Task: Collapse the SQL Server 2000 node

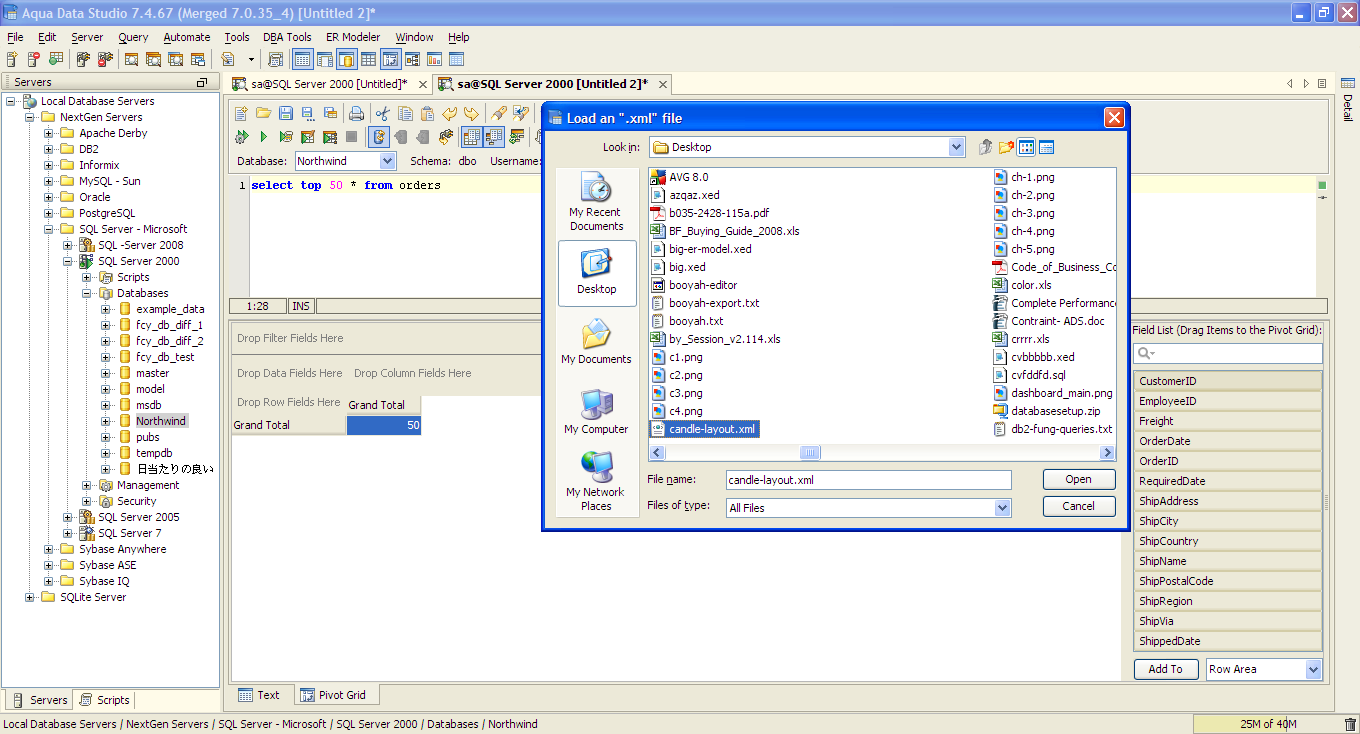Action: 68,261
